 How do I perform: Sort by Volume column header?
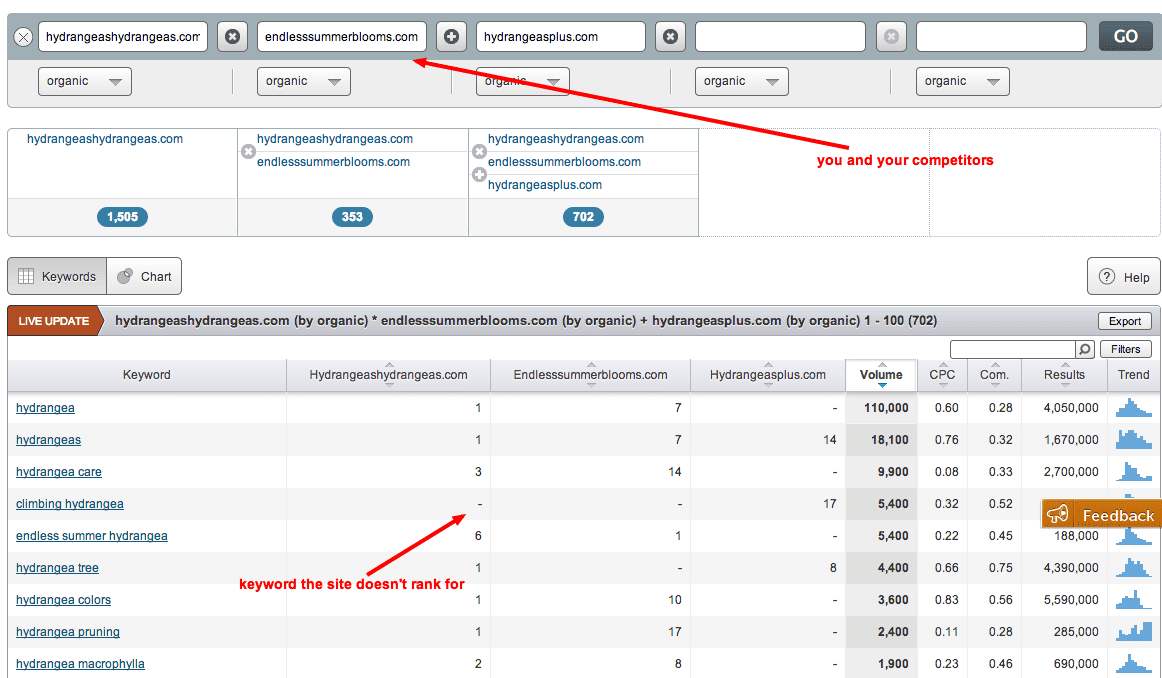(880, 375)
